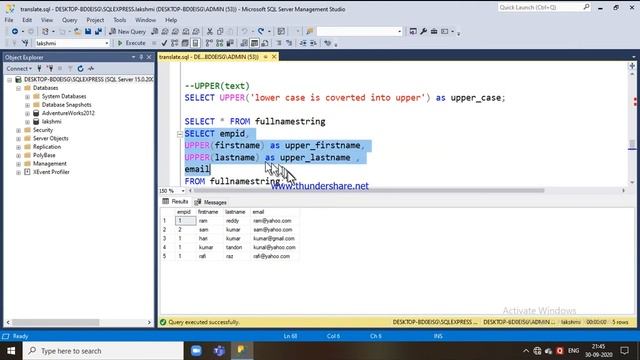Open the Connect dropdown in Object Explorer
Screen dimensions: 640x360
(19, 69)
